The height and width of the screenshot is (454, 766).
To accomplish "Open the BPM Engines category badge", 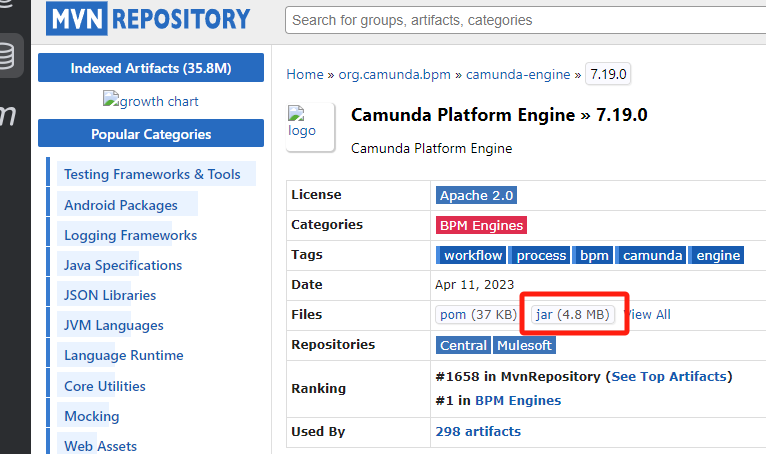I will 481,225.
